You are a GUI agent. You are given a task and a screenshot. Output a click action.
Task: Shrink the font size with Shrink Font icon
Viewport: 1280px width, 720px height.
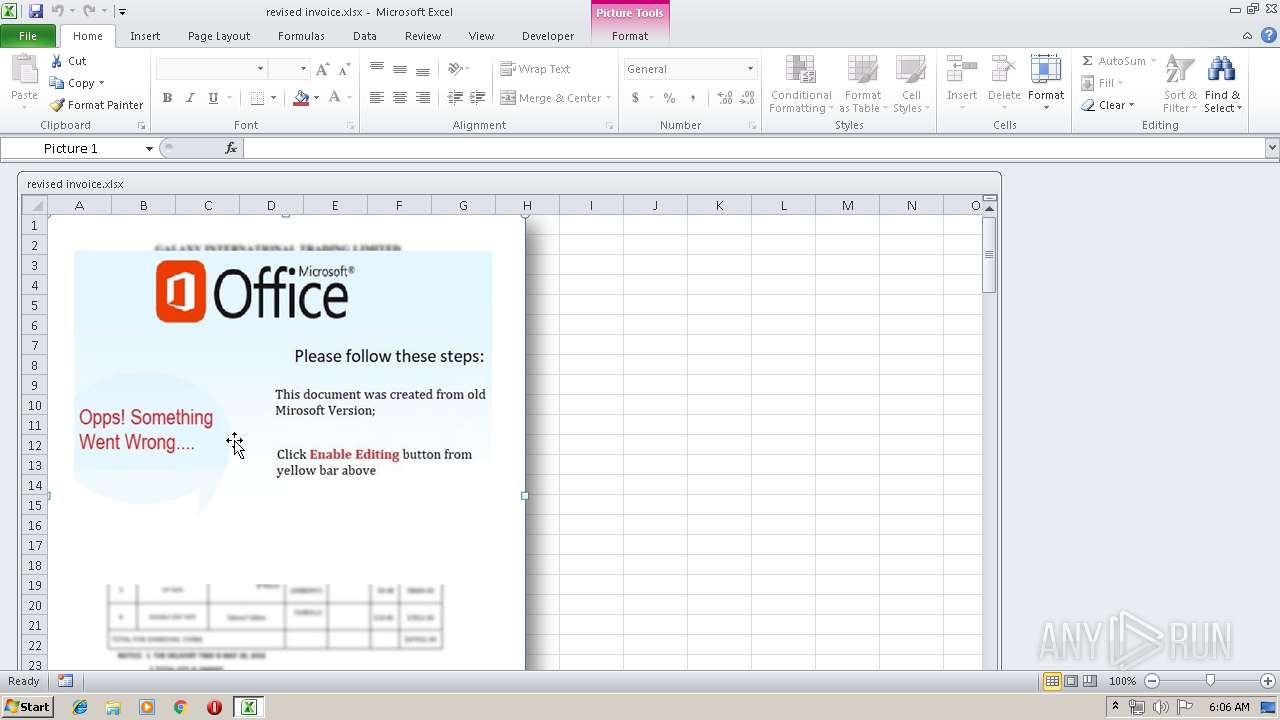344,69
